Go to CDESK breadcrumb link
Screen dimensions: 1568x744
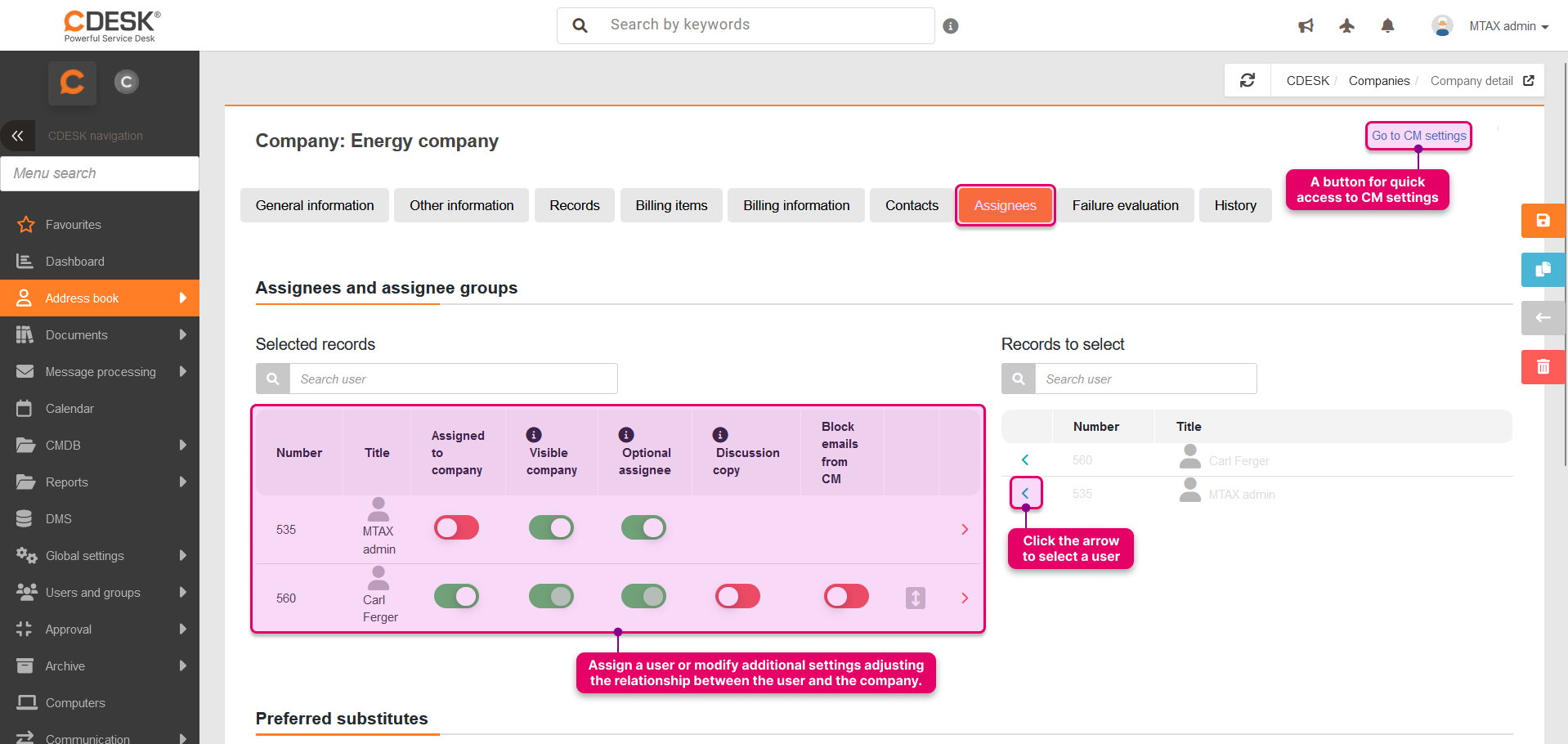(1308, 81)
